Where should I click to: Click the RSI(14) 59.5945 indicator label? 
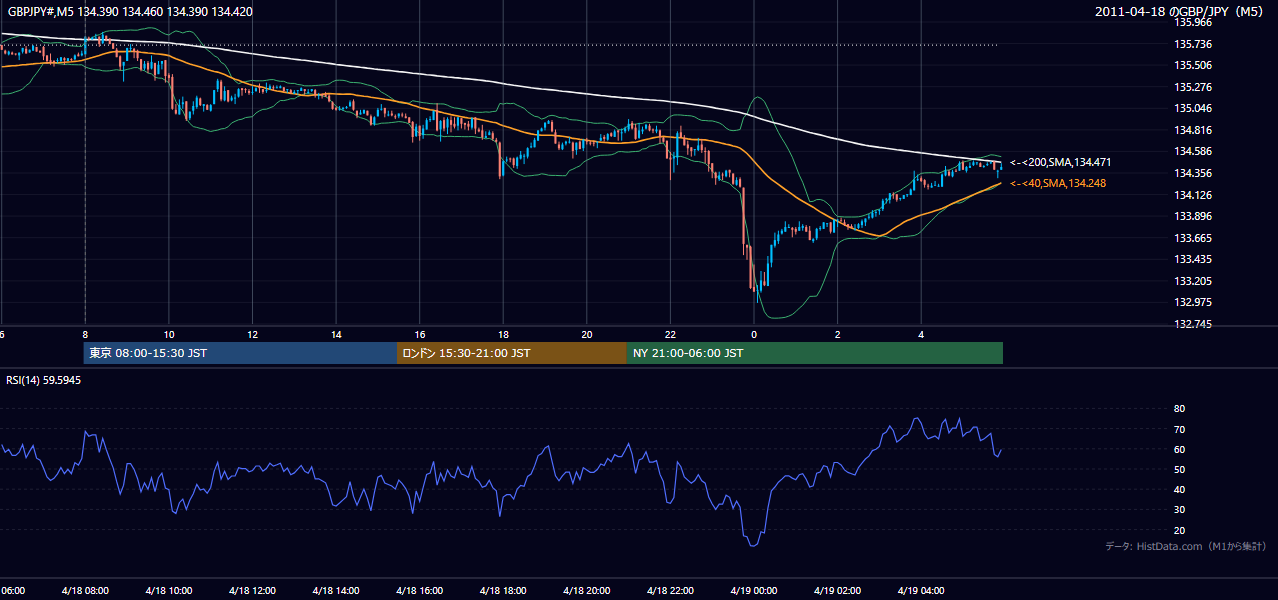(44, 380)
